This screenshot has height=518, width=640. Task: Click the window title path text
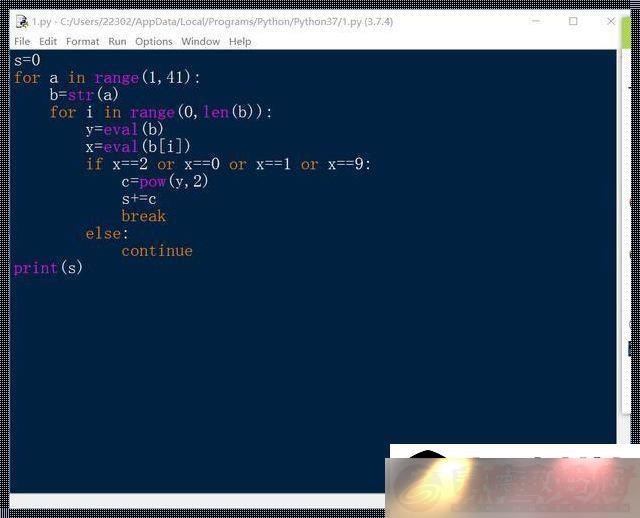coord(213,22)
